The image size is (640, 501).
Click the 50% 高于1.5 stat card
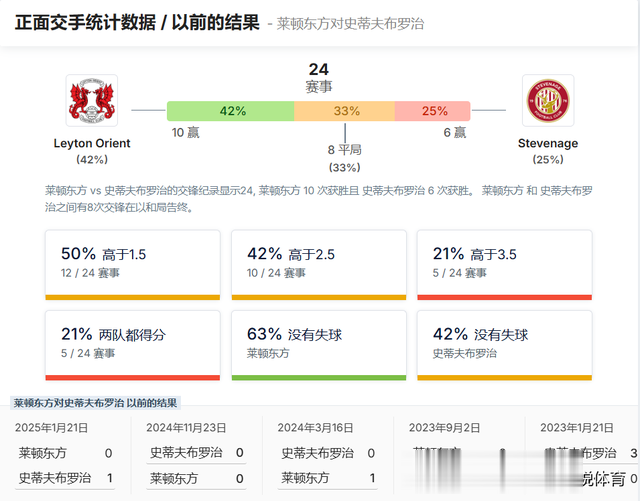click(x=132, y=264)
